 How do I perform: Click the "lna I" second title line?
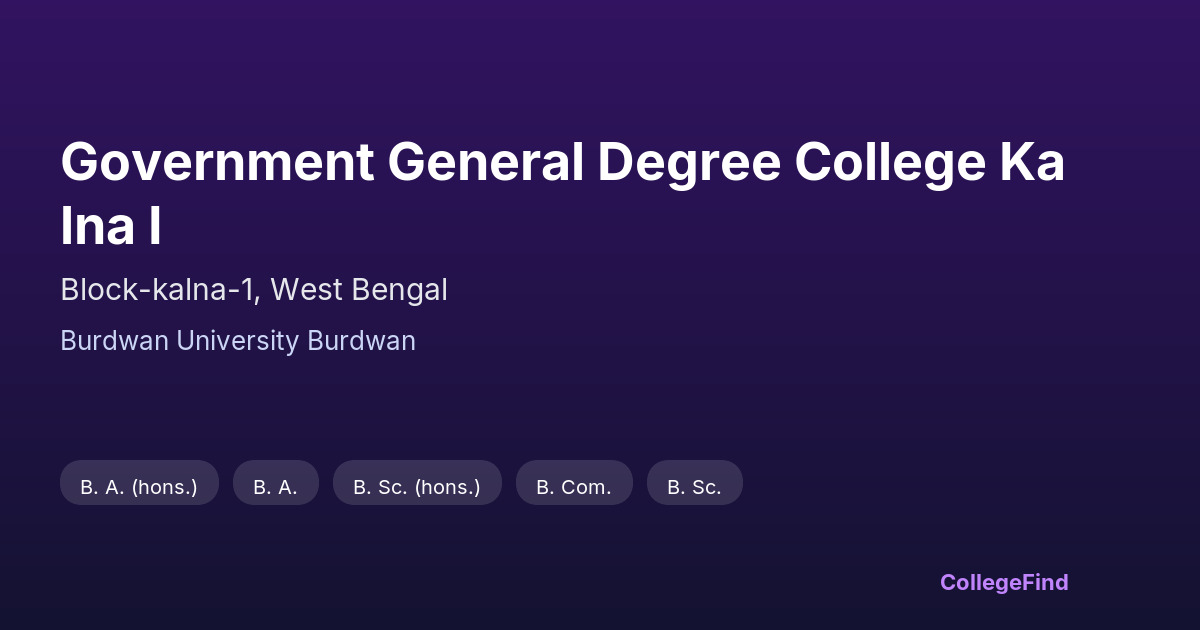click(x=111, y=228)
